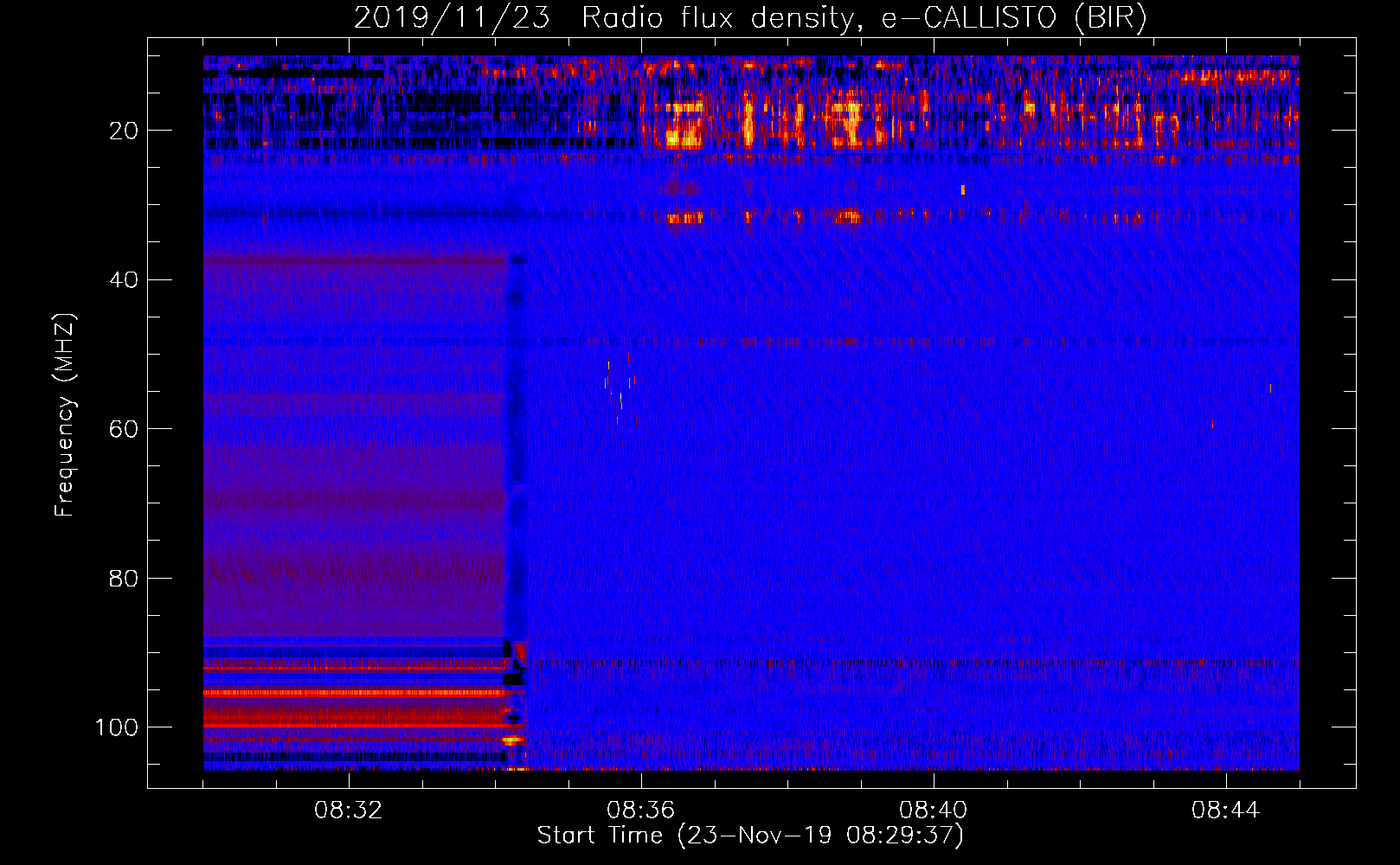Click the 60 frequency tick label
The image size is (1400, 865).
(x=125, y=429)
